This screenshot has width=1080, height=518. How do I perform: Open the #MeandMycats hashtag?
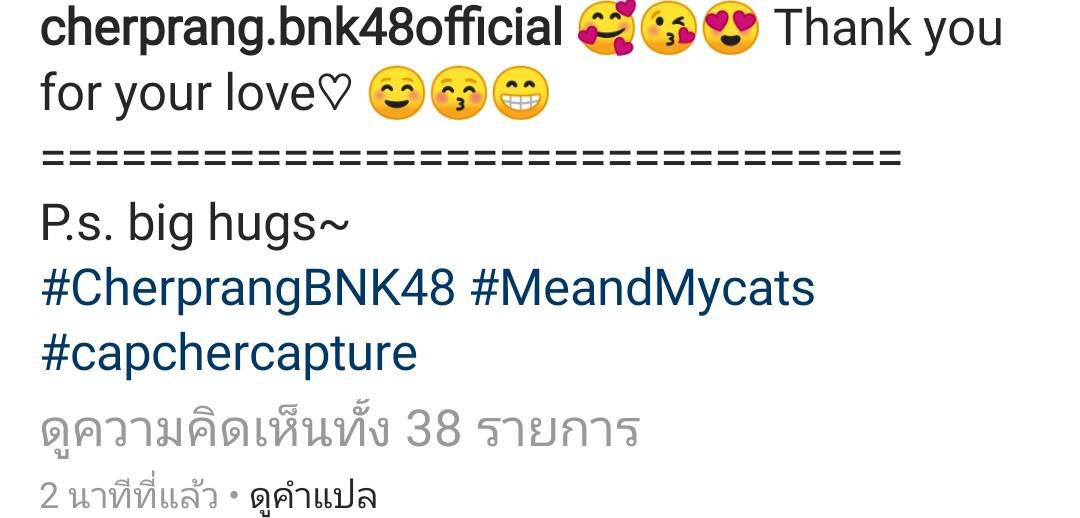click(x=643, y=289)
